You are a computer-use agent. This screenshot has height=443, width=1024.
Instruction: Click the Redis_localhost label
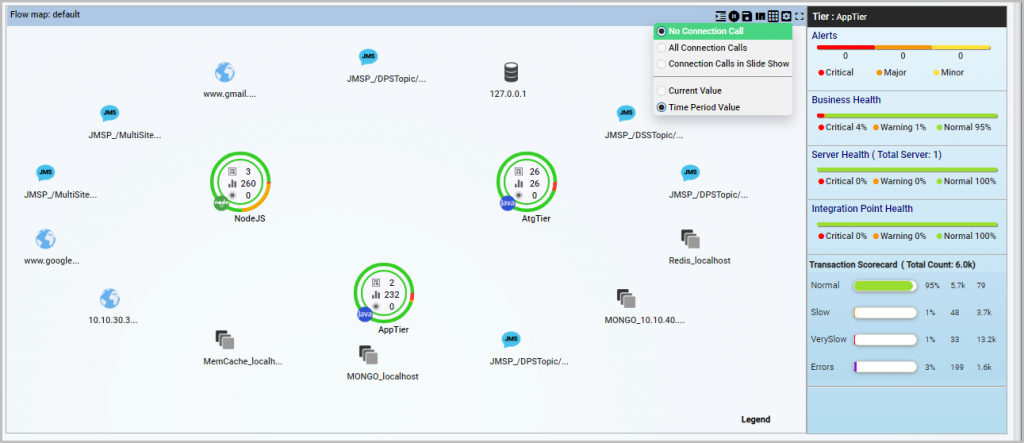pyautogui.click(x=699, y=261)
